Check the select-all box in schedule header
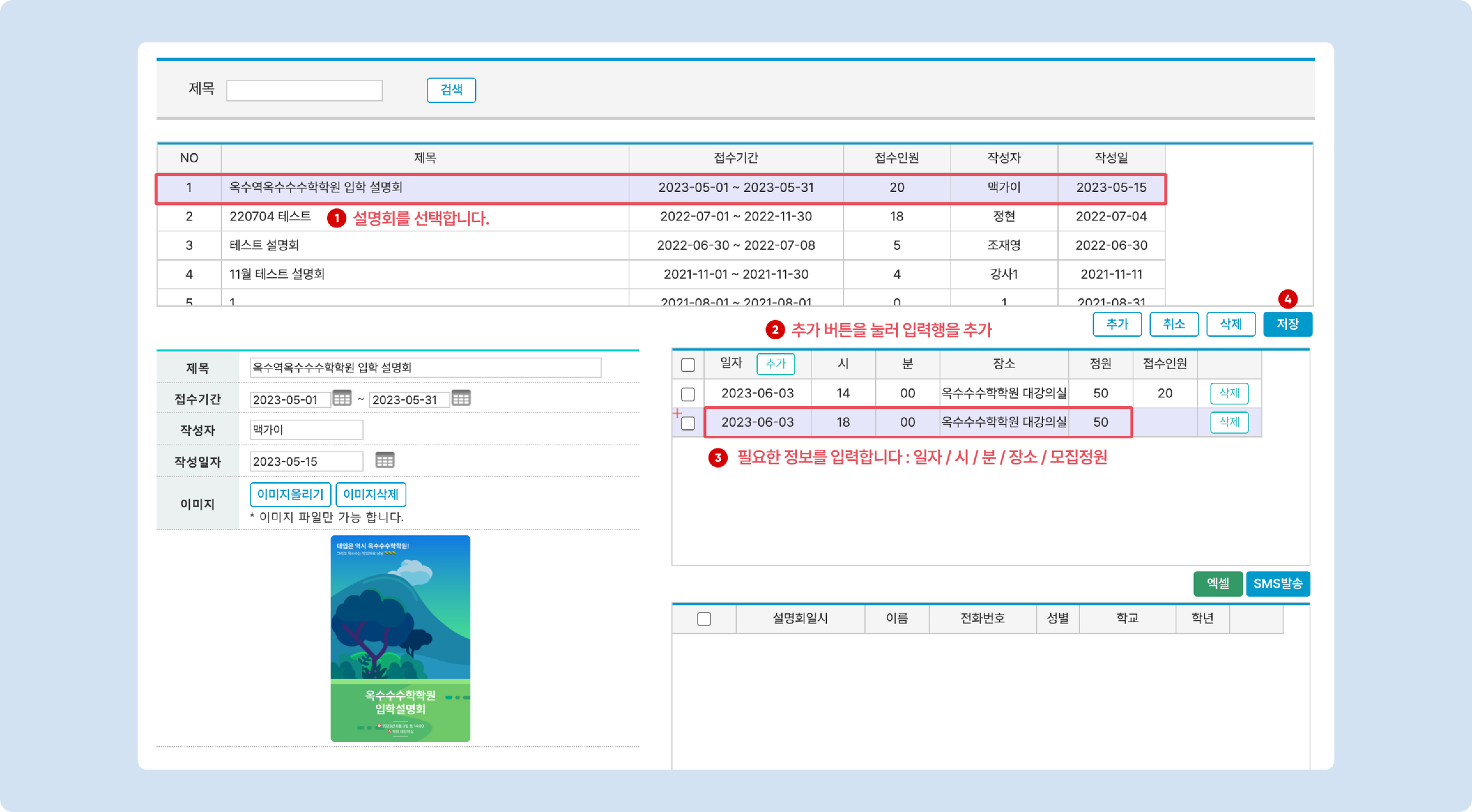 tap(688, 364)
